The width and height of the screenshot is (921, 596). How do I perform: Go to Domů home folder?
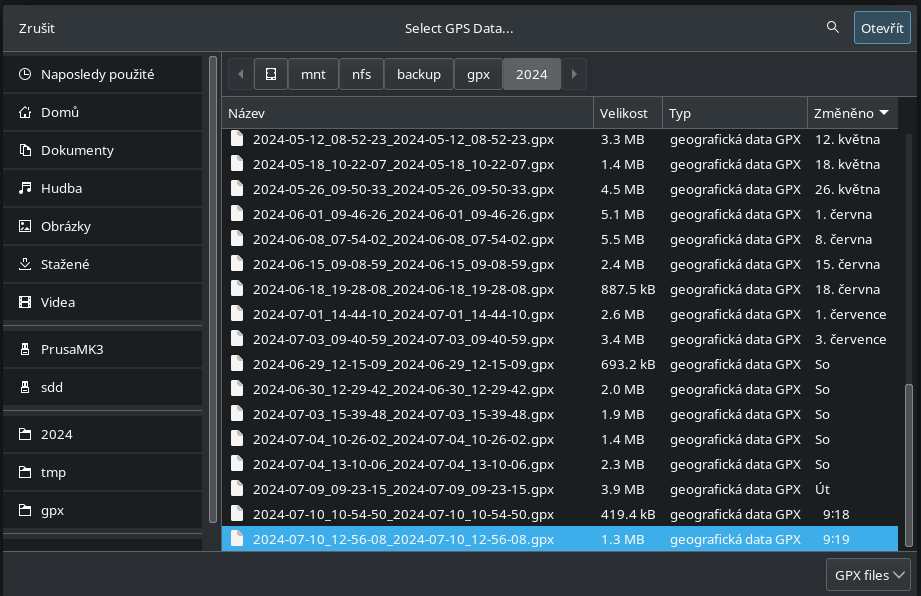(60, 112)
